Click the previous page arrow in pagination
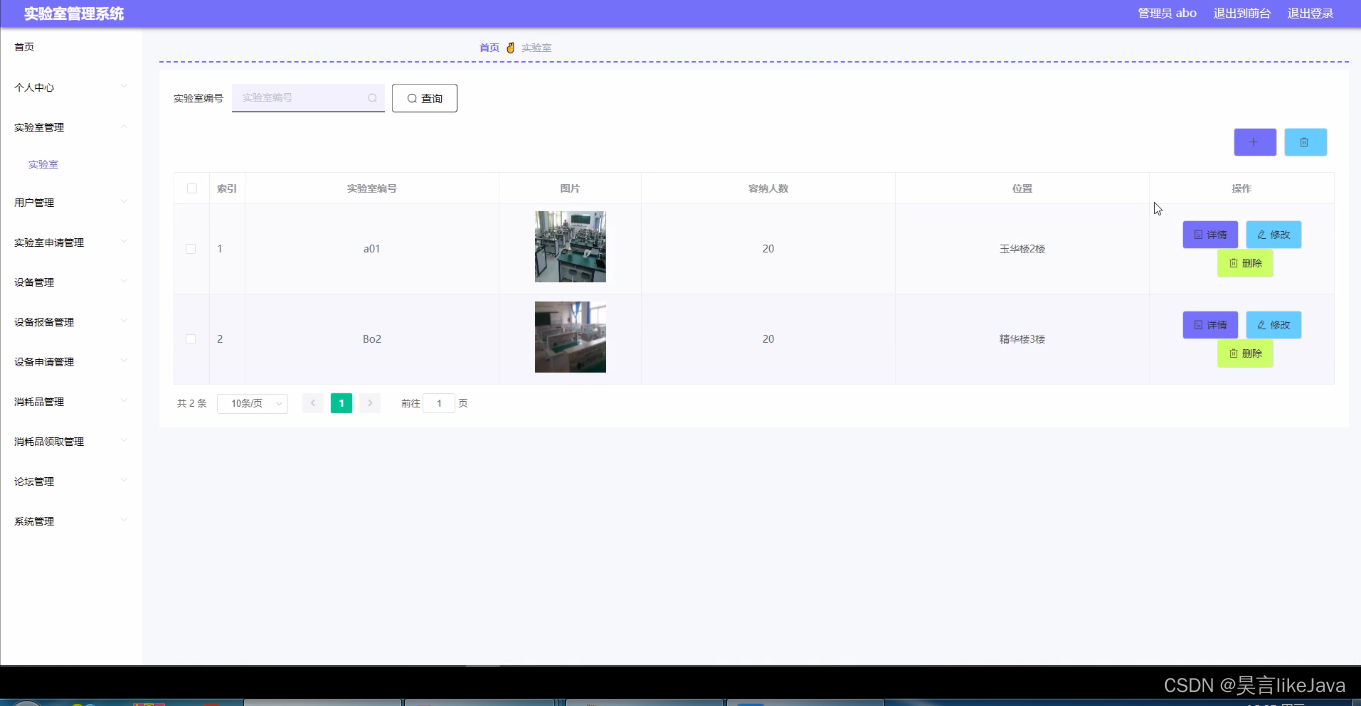 [x=312, y=403]
